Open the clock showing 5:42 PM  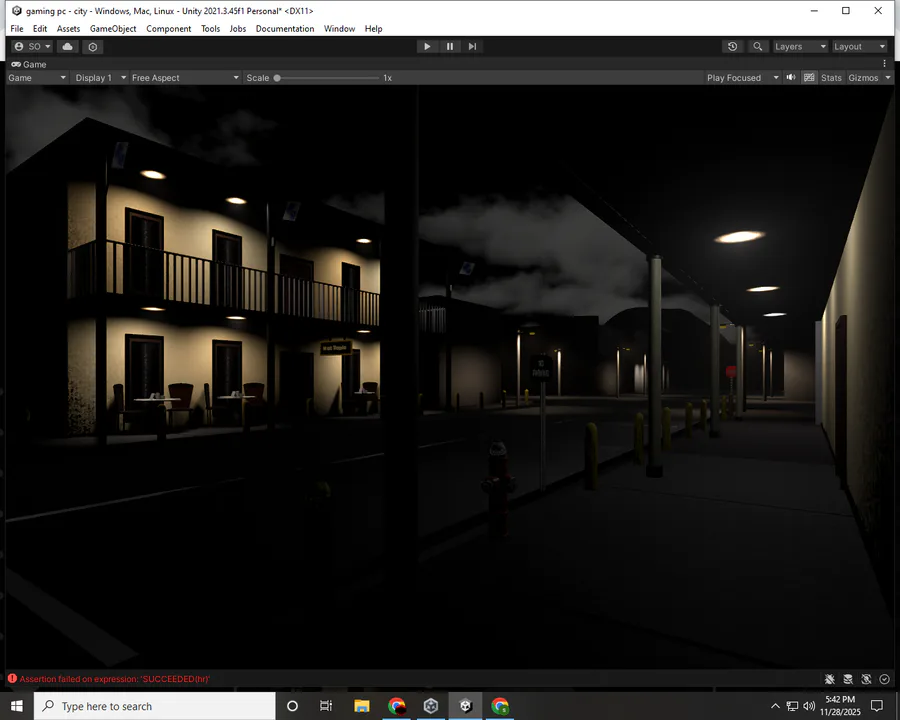840,706
